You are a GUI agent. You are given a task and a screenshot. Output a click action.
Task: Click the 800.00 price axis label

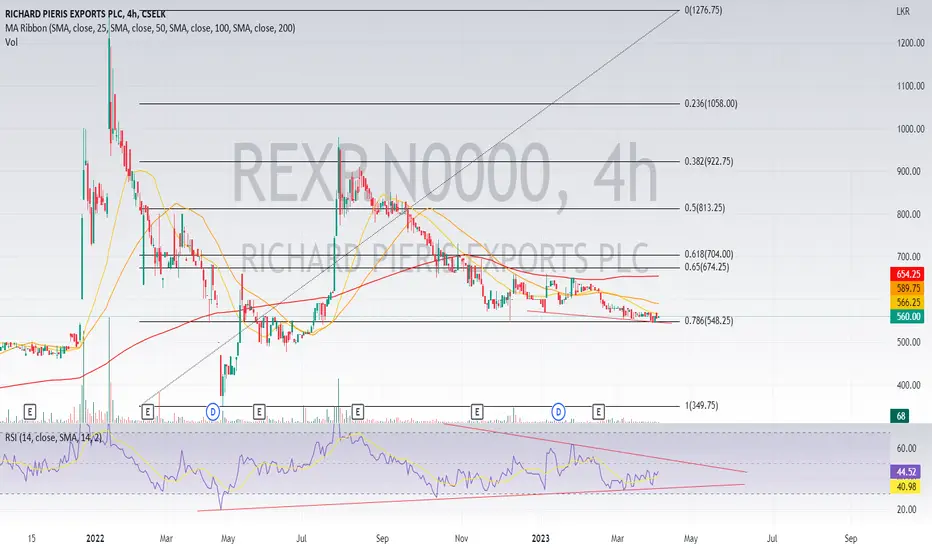coord(908,214)
